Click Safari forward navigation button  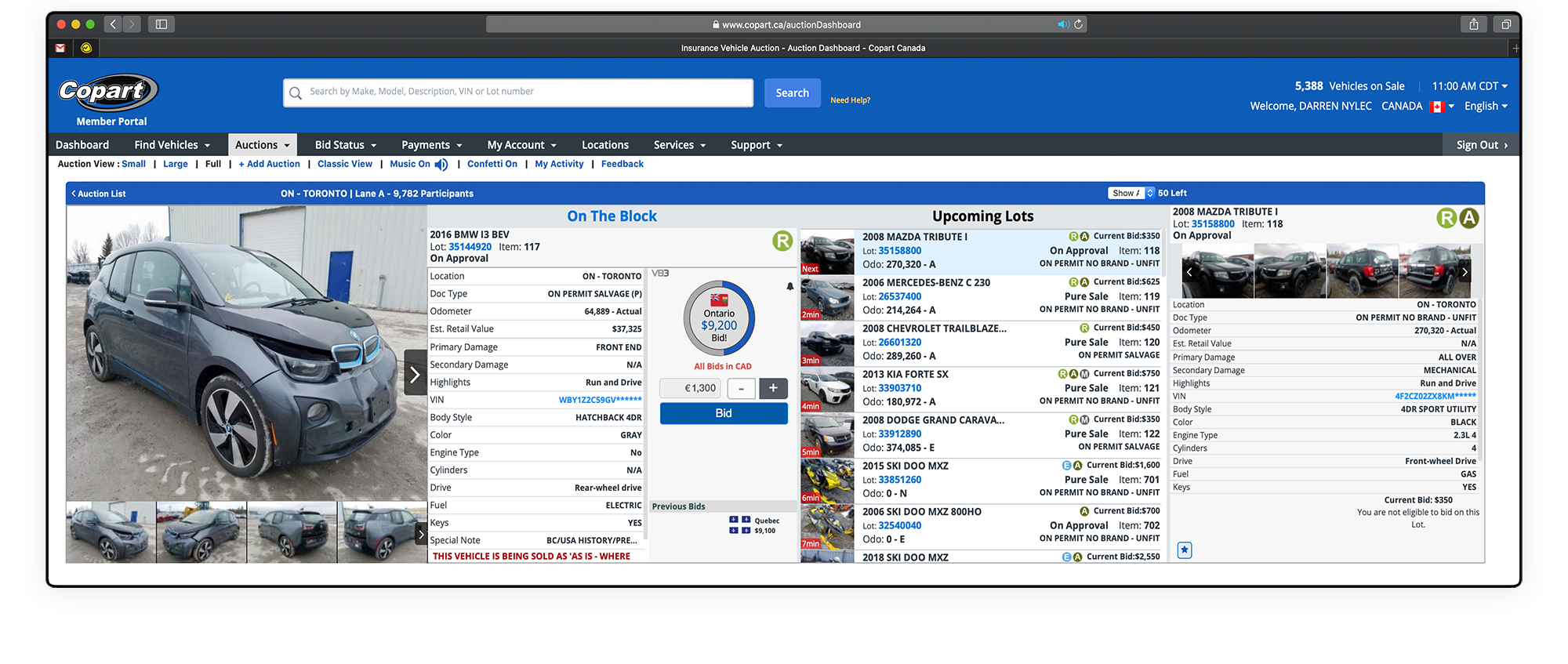(132, 24)
